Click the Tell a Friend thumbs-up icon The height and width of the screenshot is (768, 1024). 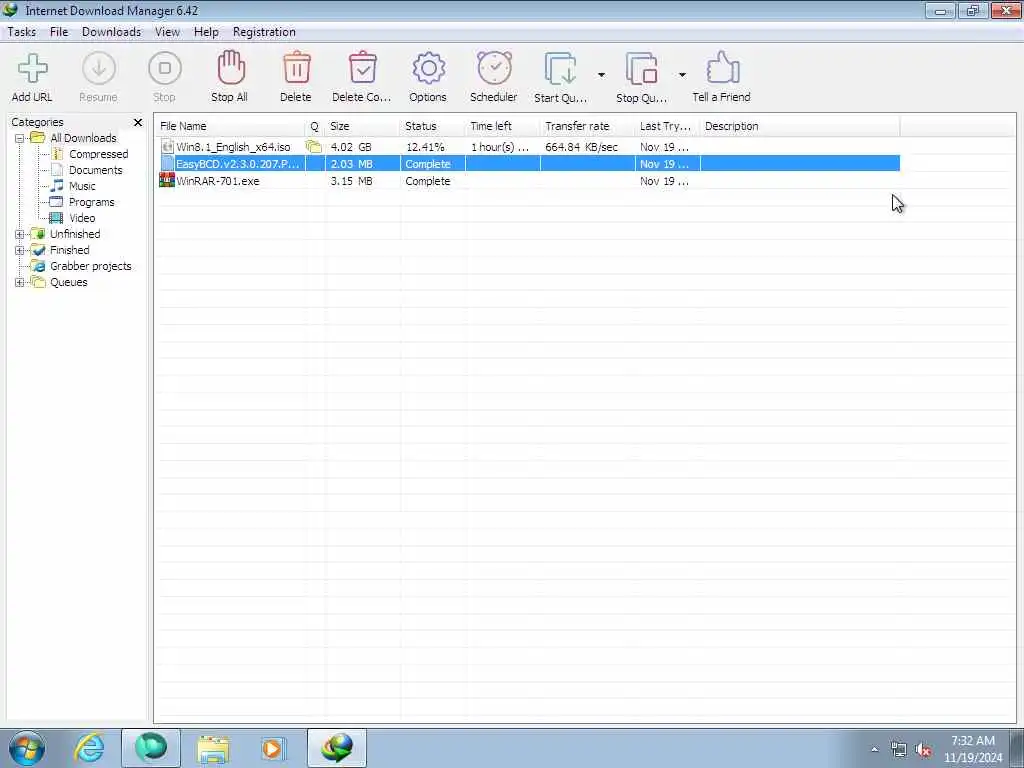tap(722, 68)
